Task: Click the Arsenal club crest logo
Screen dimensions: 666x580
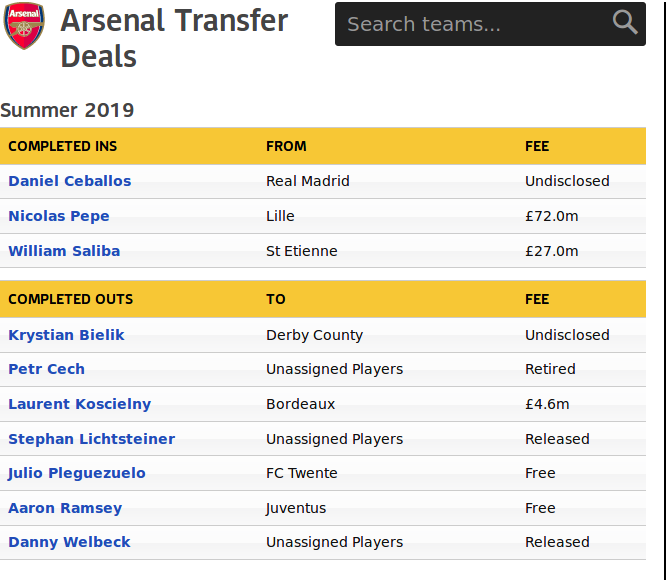Action: pyautogui.click(x=24, y=26)
